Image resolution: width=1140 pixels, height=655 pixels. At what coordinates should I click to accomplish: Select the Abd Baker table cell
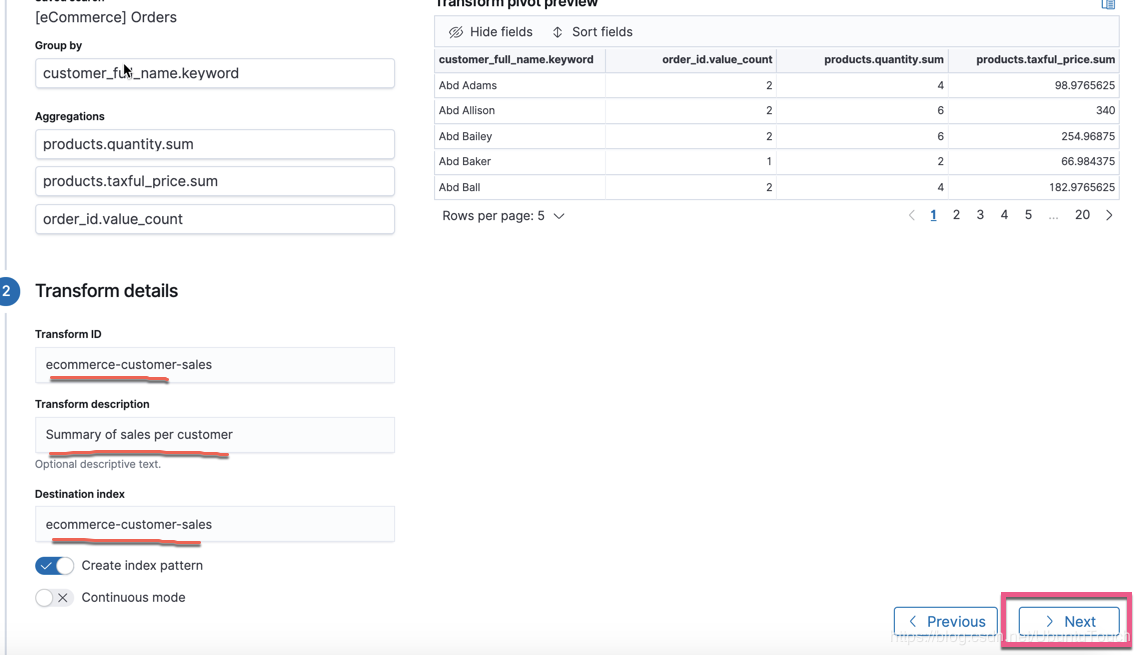pos(520,161)
